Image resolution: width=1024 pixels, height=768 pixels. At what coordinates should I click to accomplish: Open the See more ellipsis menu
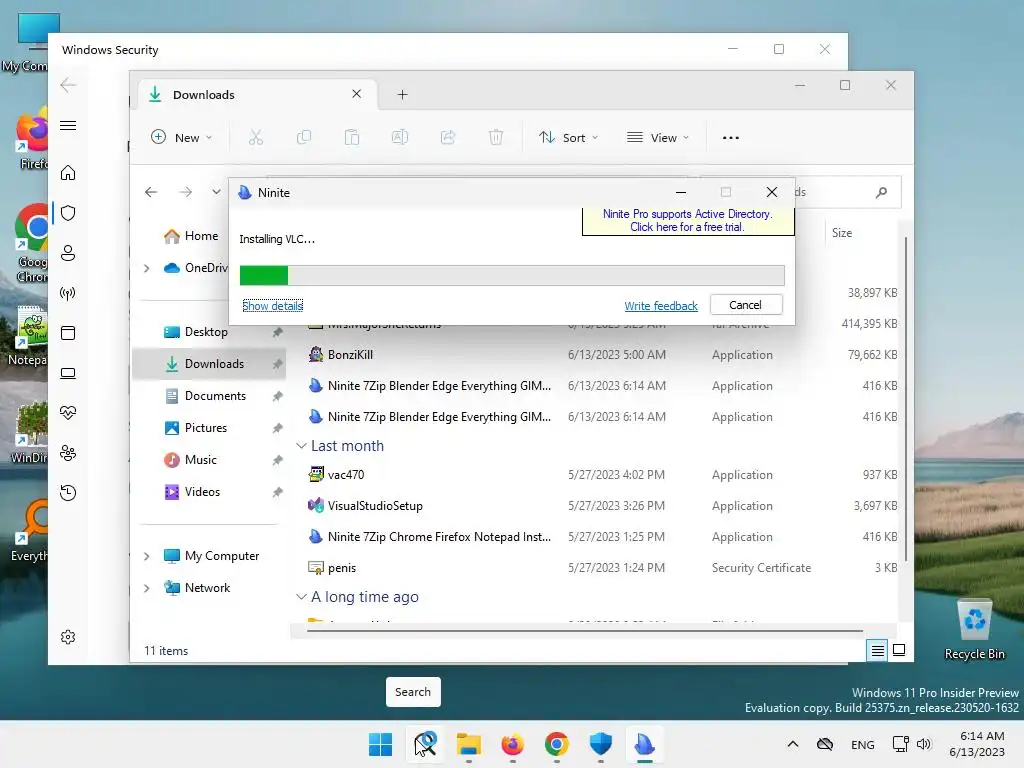pyautogui.click(x=731, y=138)
